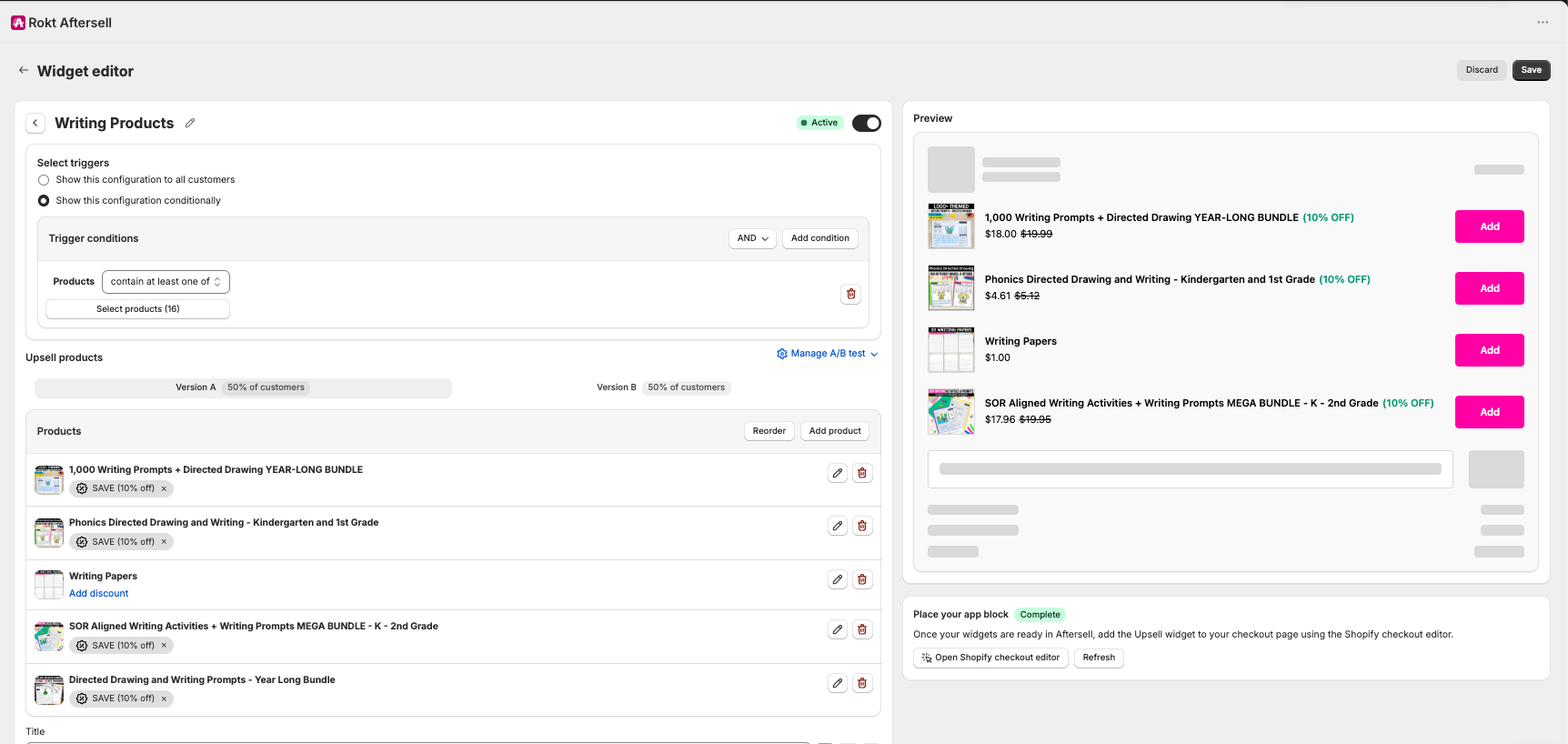Add Phonics Directed Drawing in the preview
1568x744 pixels.
click(x=1489, y=288)
